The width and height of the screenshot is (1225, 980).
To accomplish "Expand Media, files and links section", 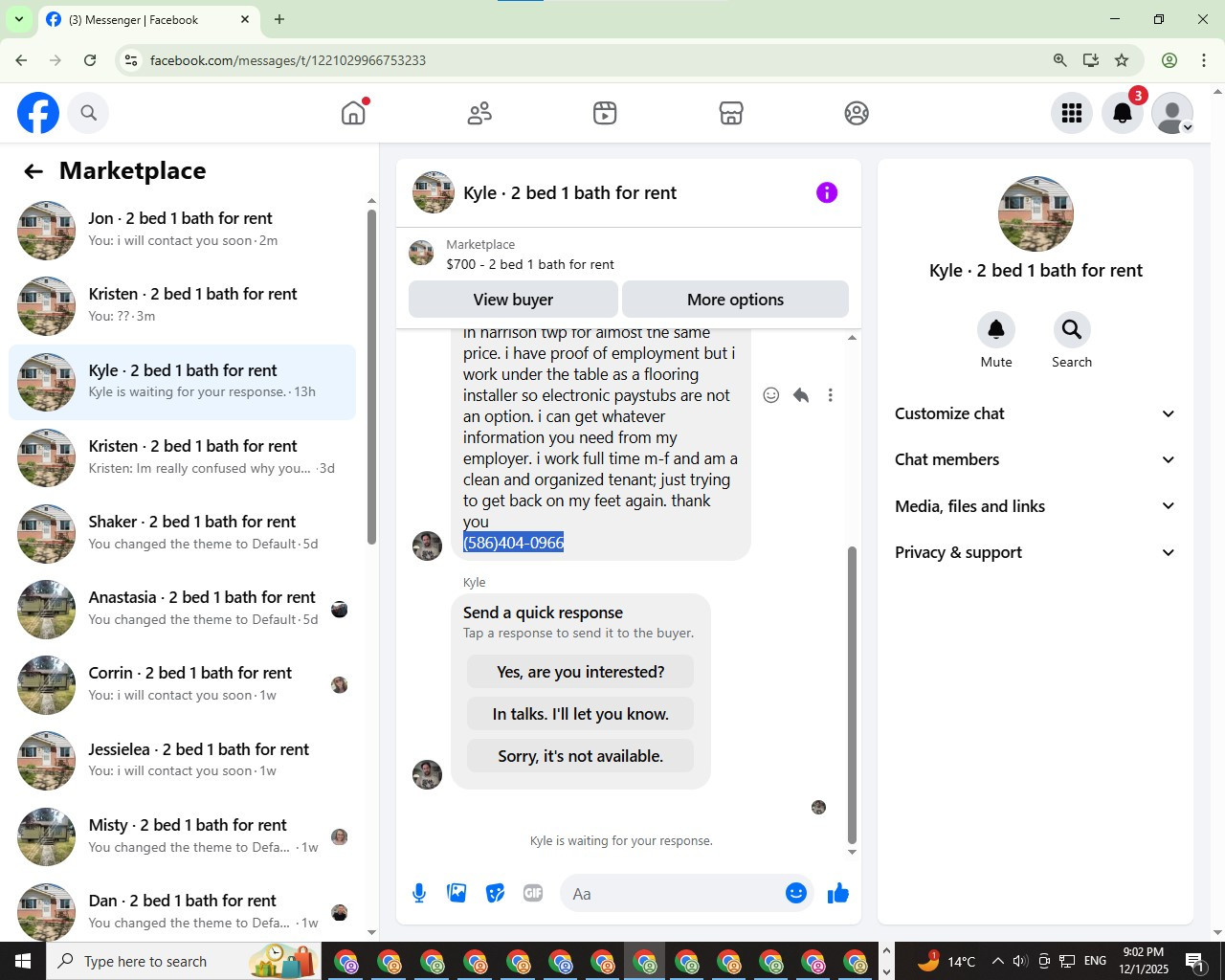I will click(1036, 506).
